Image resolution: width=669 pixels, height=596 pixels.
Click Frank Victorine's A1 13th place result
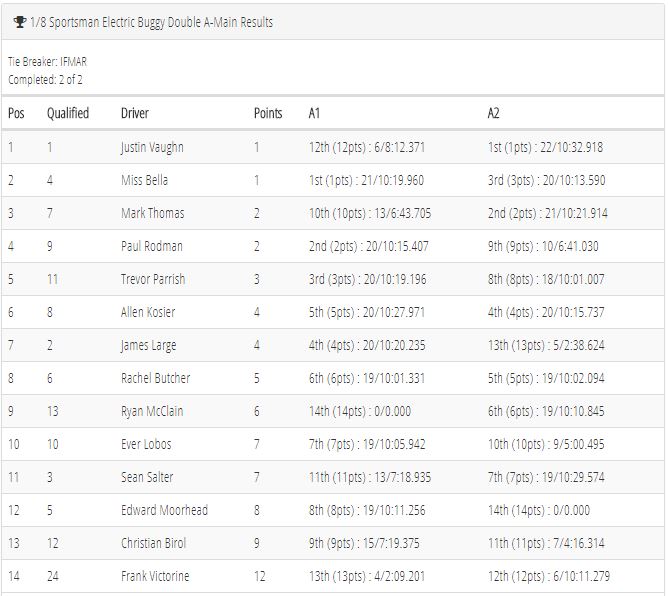pos(367,576)
